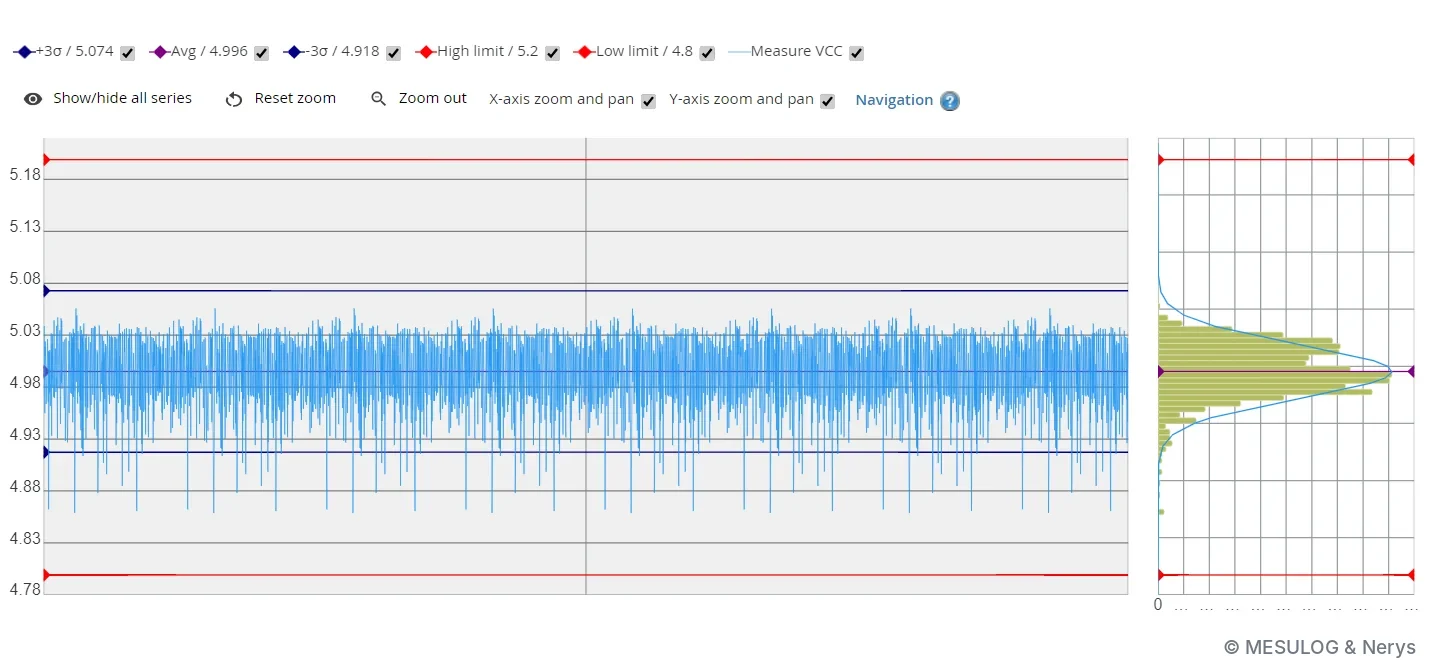The height and width of the screenshot is (666, 1433).
Task: Click the 4.83 y-axis tick label
Action: [25, 539]
